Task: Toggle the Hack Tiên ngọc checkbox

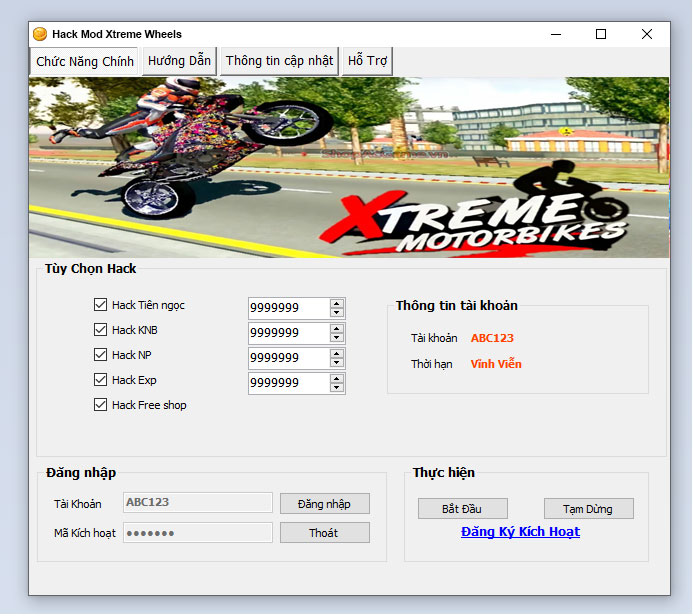Action: click(100, 304)
